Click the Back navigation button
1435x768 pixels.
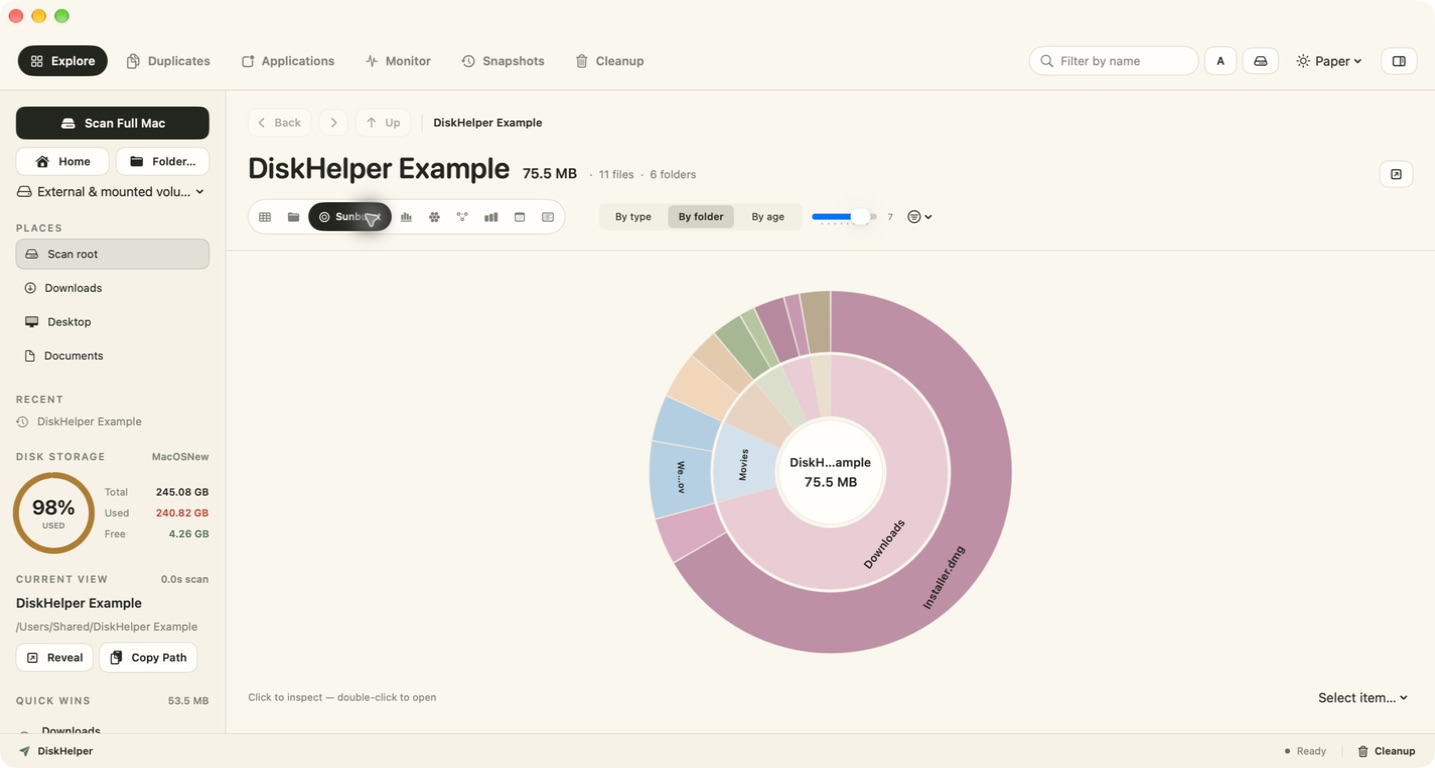pyautogui.click(x=279, y=123)
